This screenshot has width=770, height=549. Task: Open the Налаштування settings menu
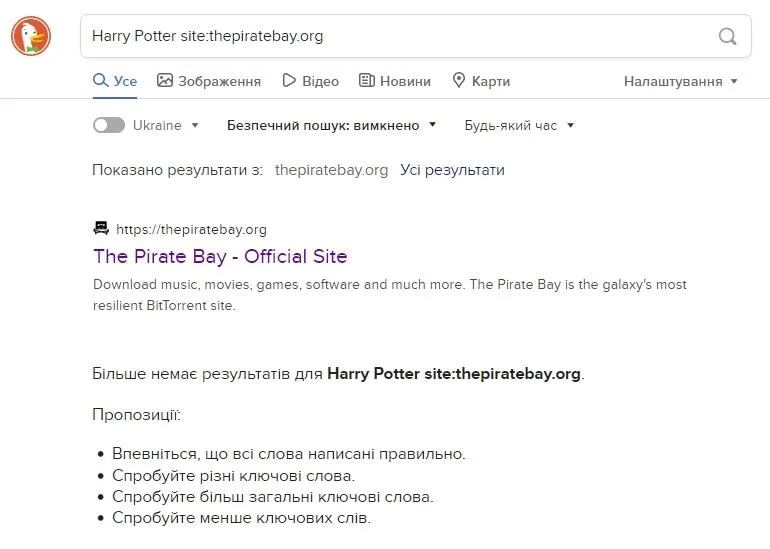(x=680, y=81)
